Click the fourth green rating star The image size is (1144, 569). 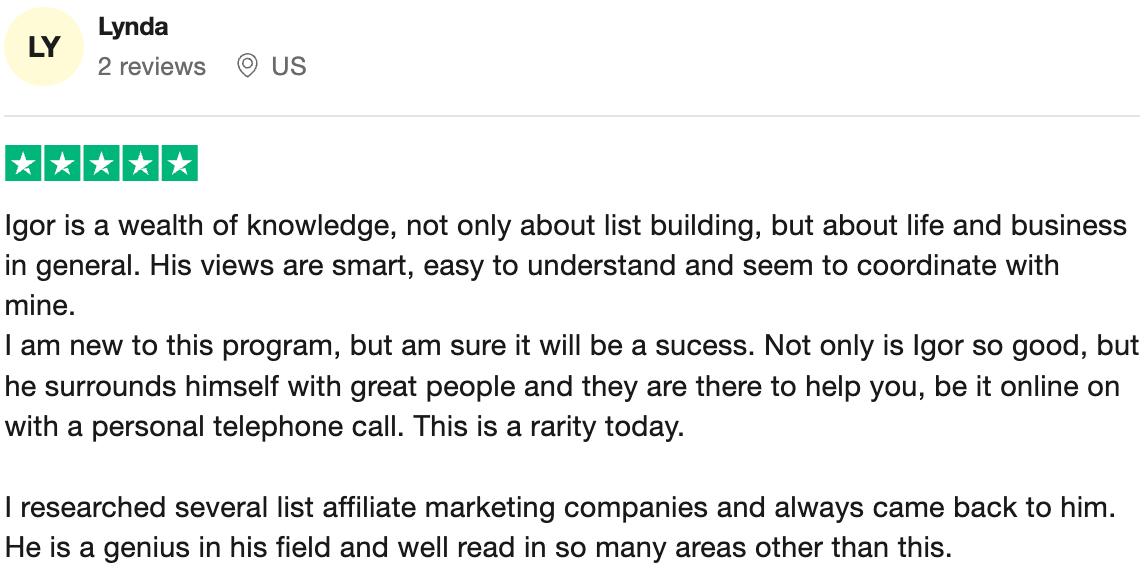click(140, 164)
